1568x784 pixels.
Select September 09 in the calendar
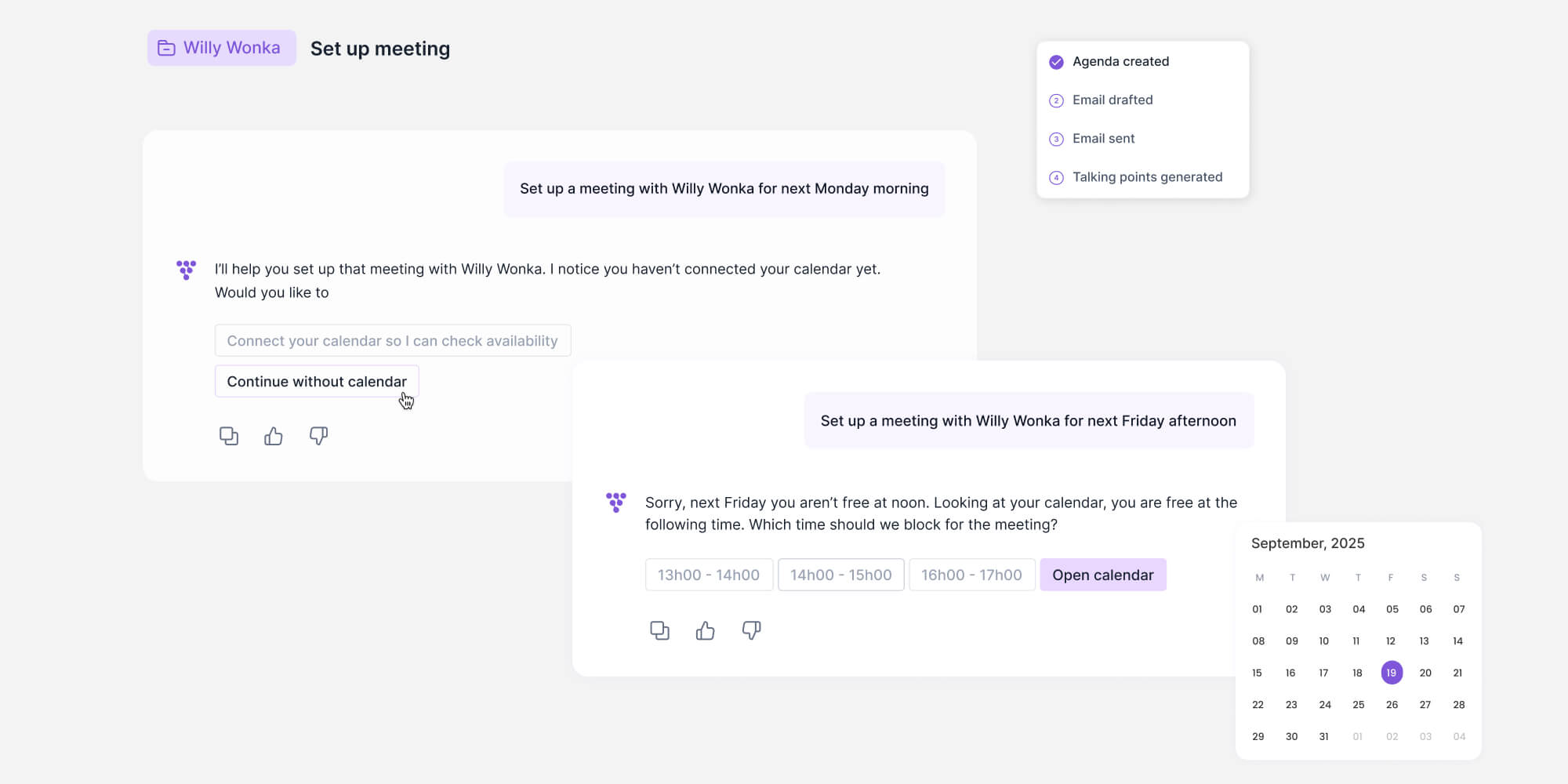coord(1292,641)
